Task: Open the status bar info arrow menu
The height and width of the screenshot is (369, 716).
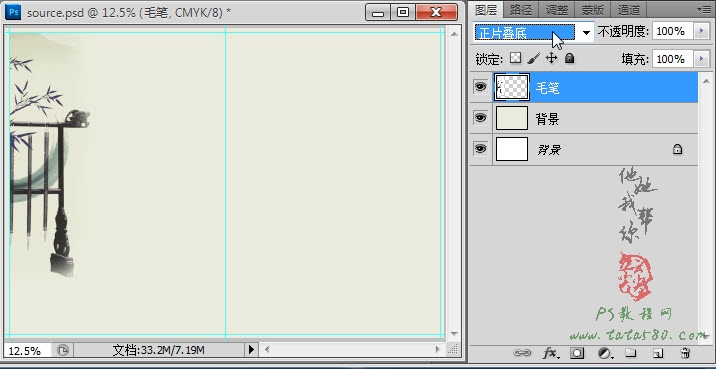Action: pyautogui.click(x=251, y=350)
